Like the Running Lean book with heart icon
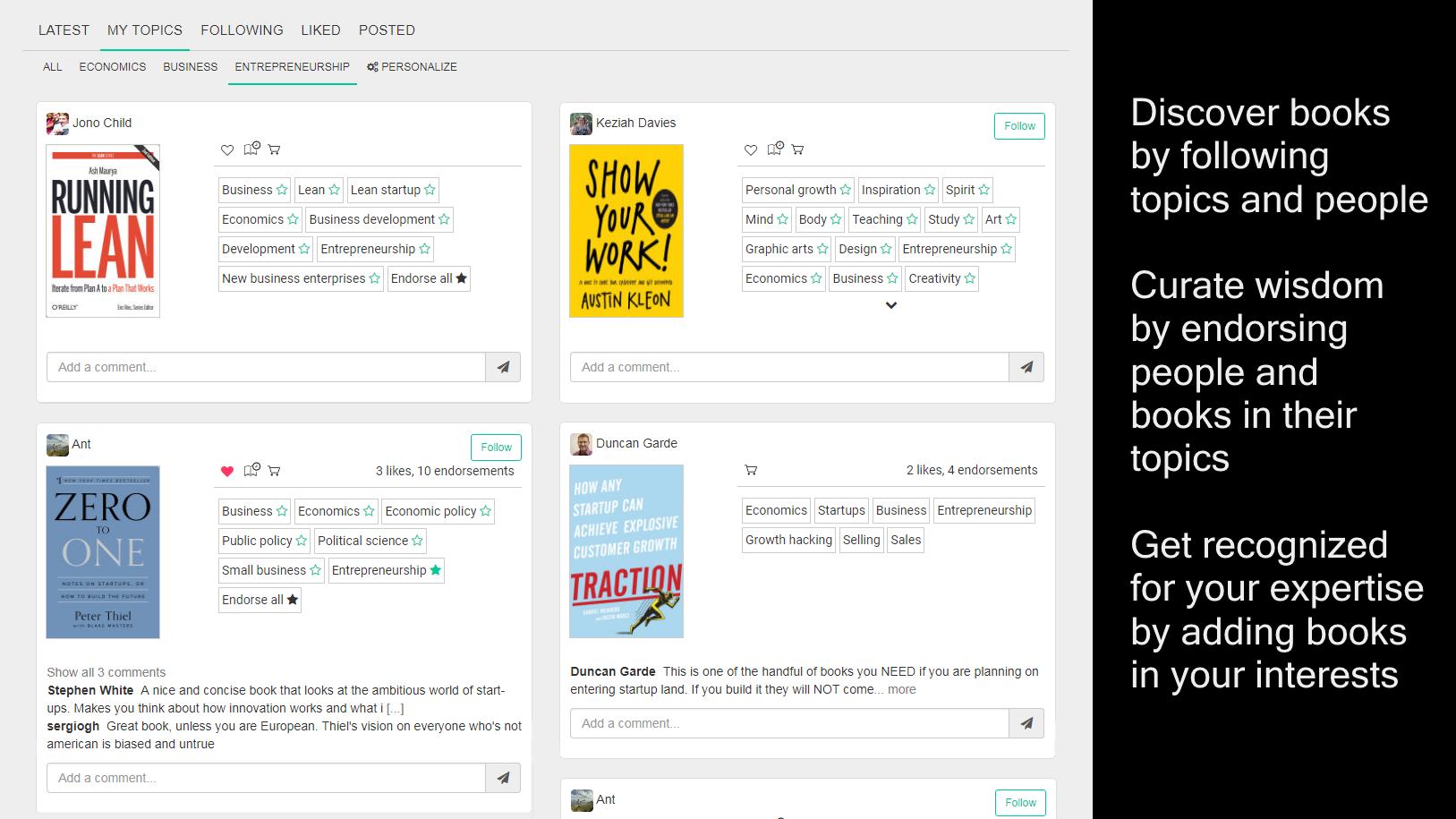 coord(227,149)
